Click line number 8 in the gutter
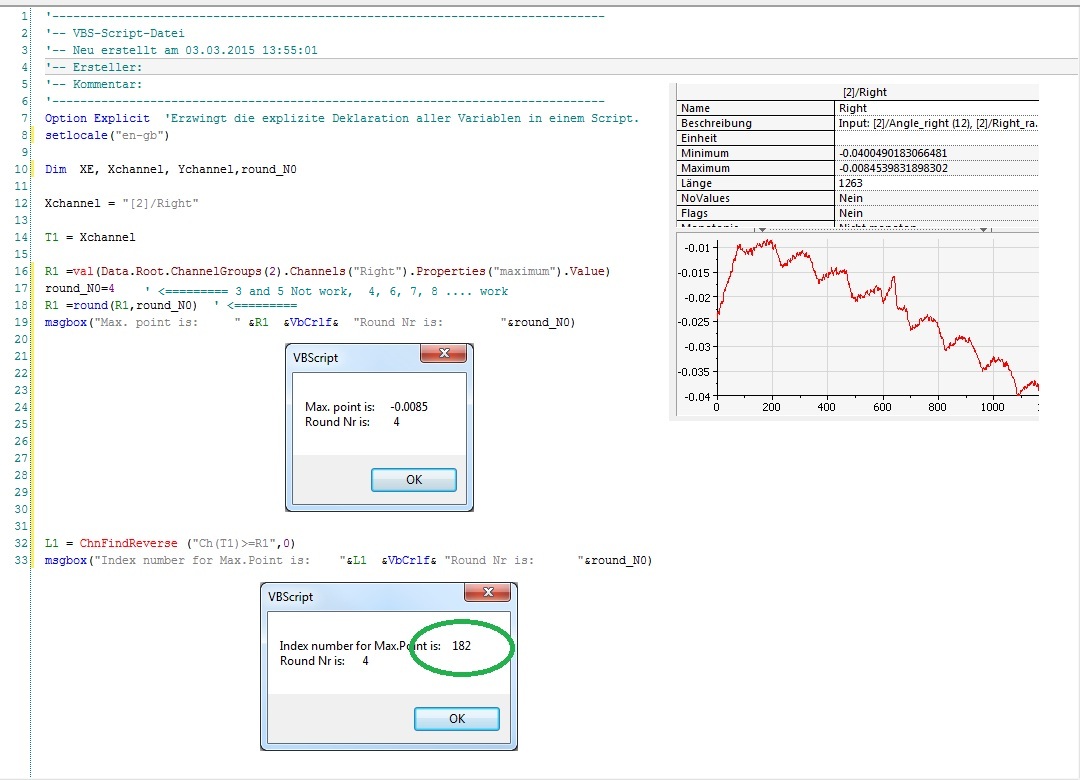1080x780 pixels. [x=24, y=135]
